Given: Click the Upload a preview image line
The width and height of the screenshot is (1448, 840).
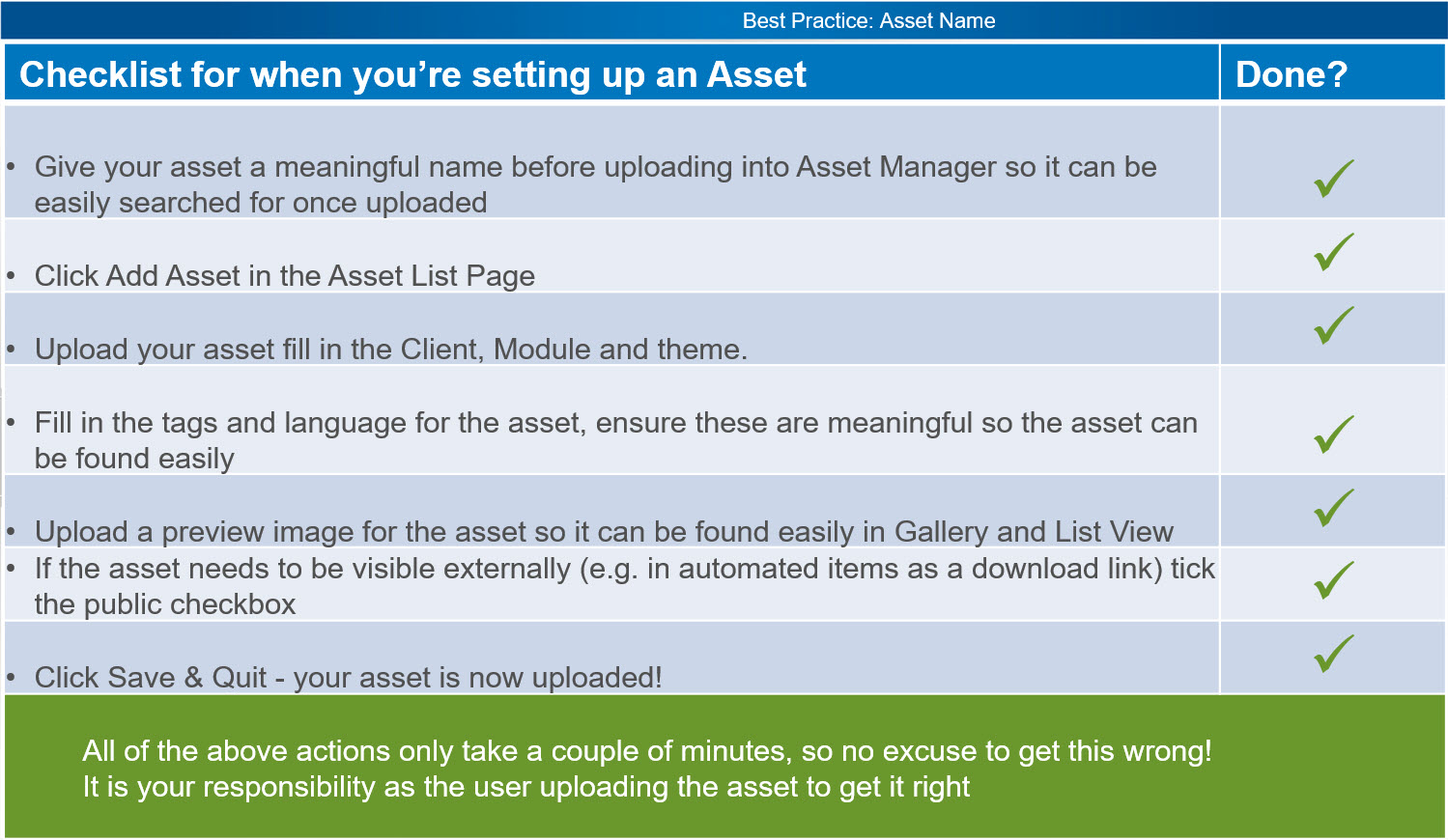Looking at the screenshot, I should [604, 532].
